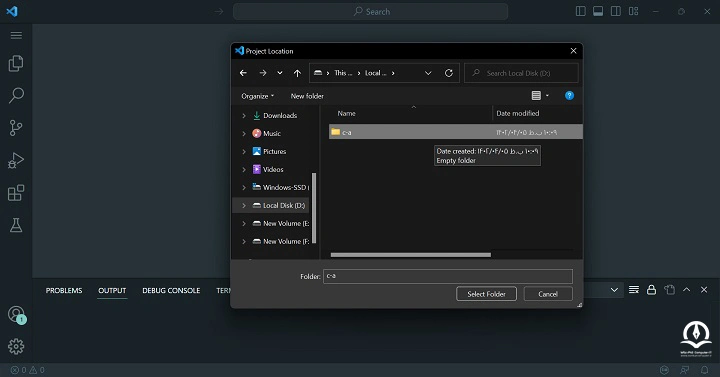Screen dimensions: 720x377
Task: Open the dialog help icon
Action: point(569,96)
